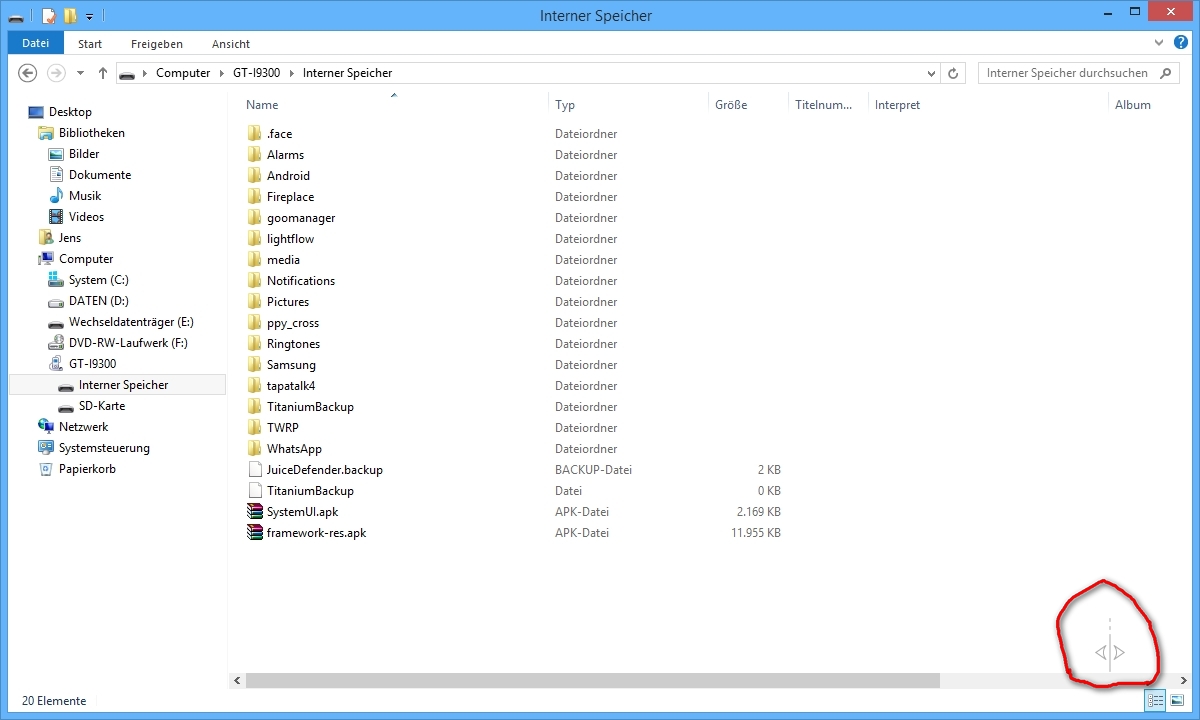Refresh the Interner Speicher view

pos(953,73)
